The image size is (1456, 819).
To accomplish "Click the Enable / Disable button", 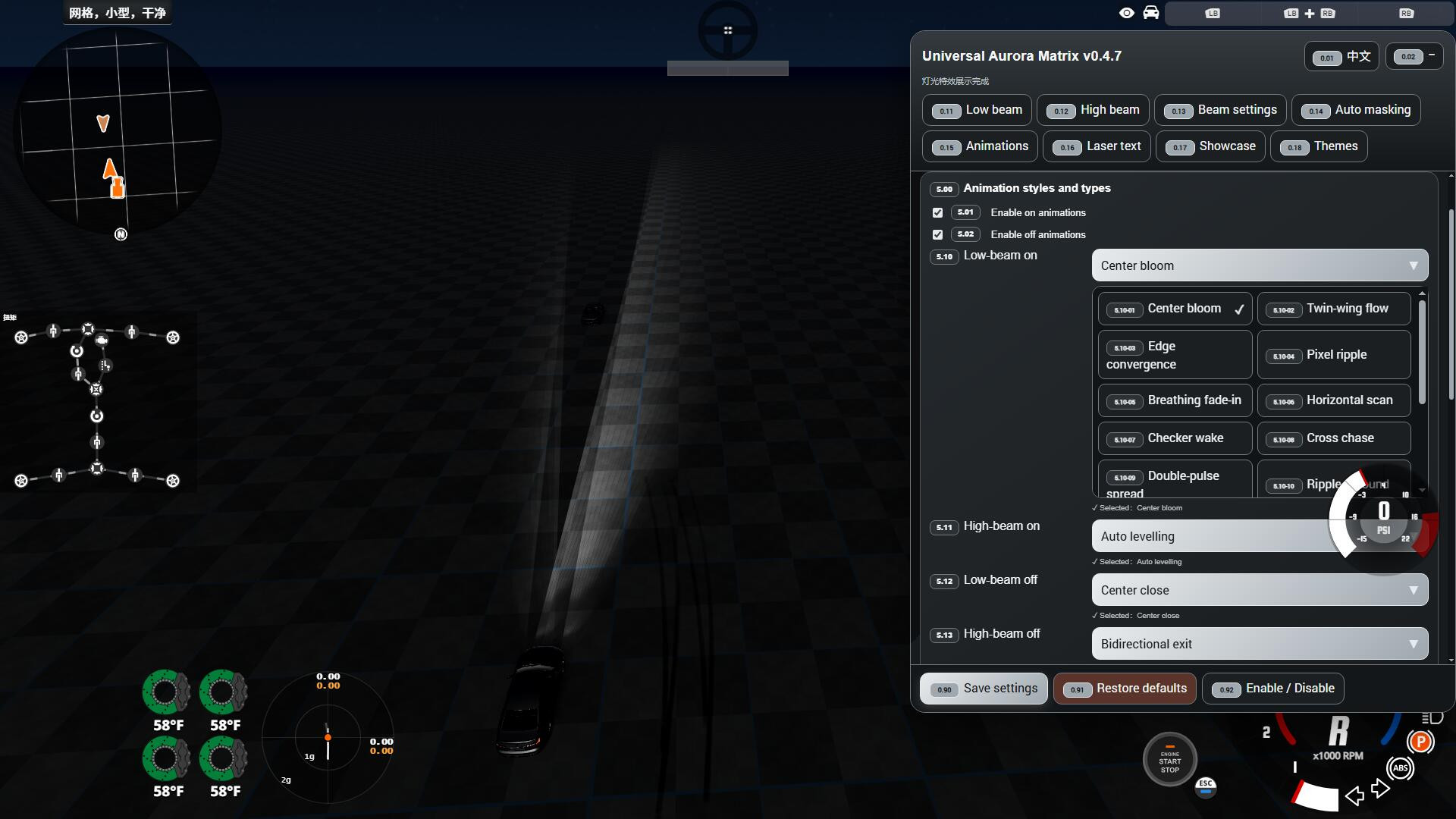I will click(1273, 689).
